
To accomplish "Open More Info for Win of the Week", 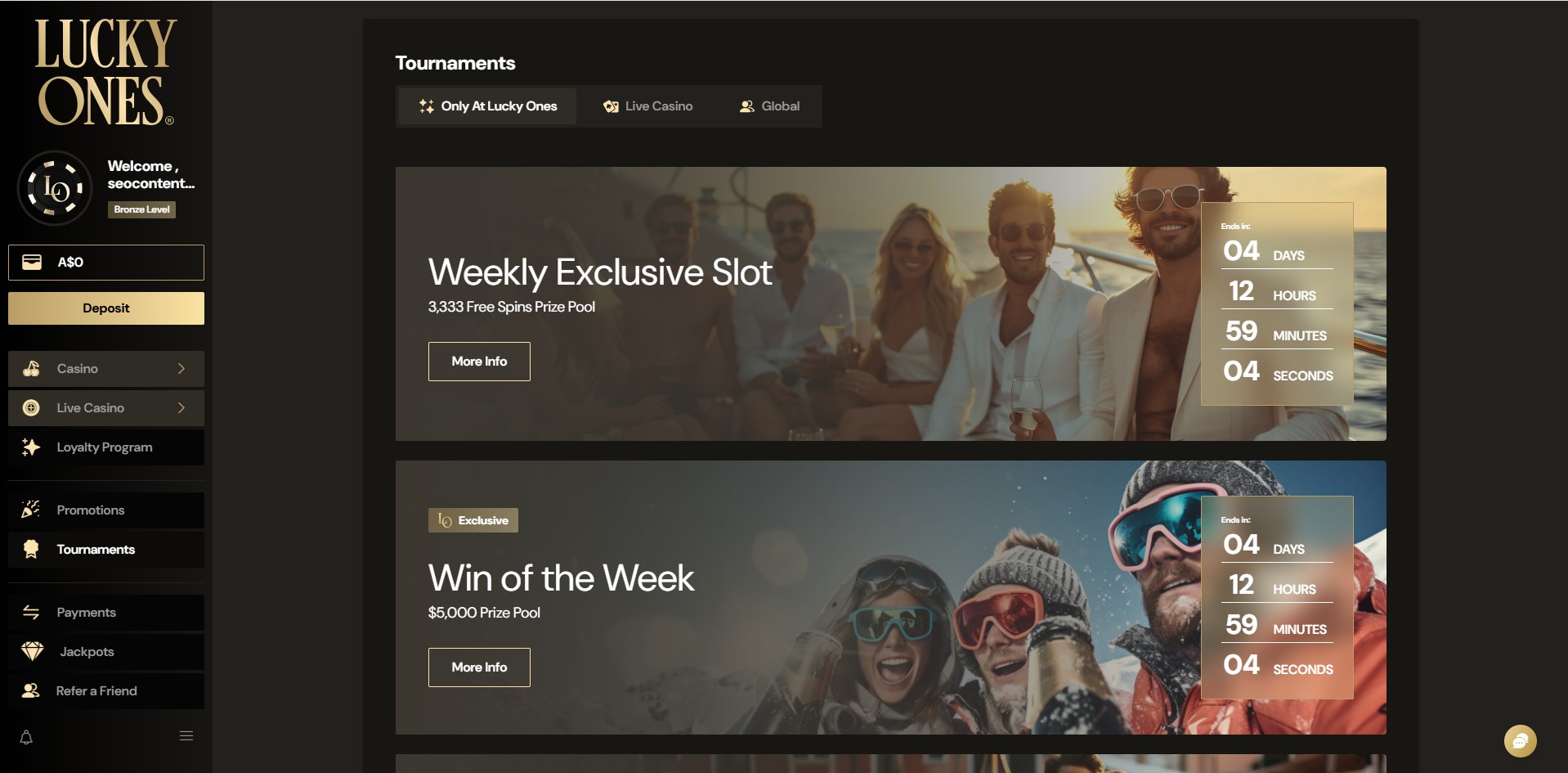I will click(479, 667).
